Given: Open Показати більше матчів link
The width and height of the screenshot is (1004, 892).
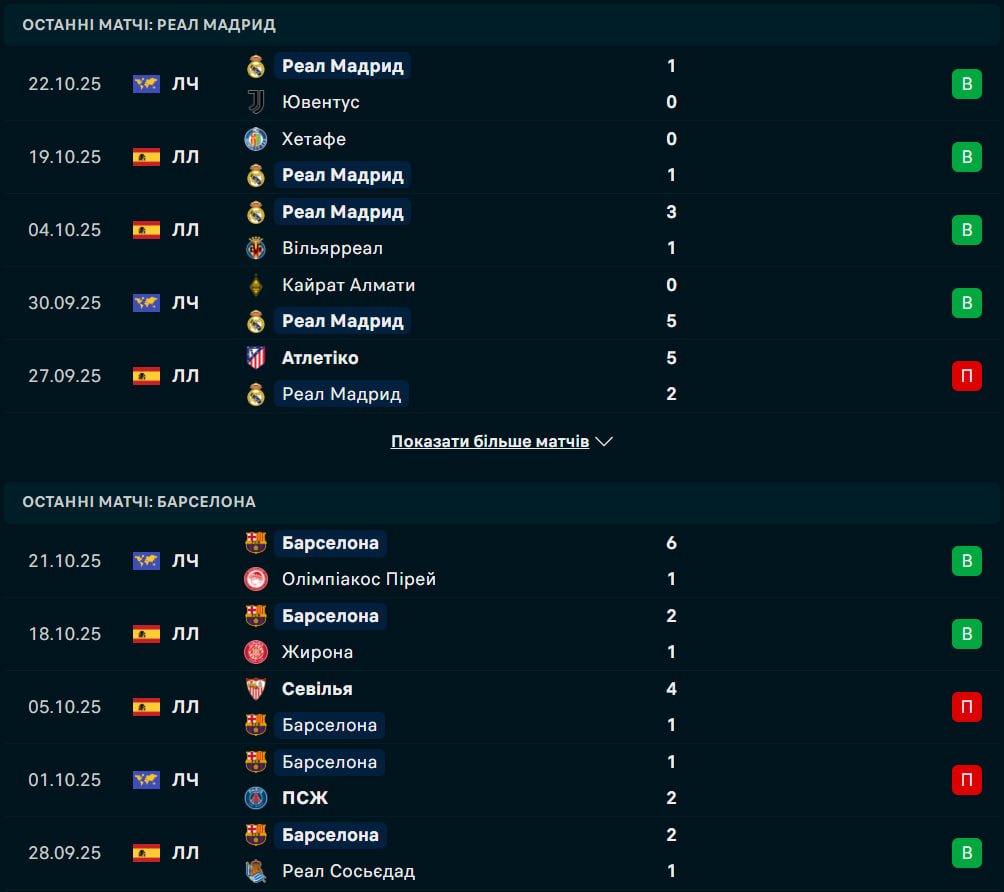Looking at the screenshot, I should click(489, 441).
